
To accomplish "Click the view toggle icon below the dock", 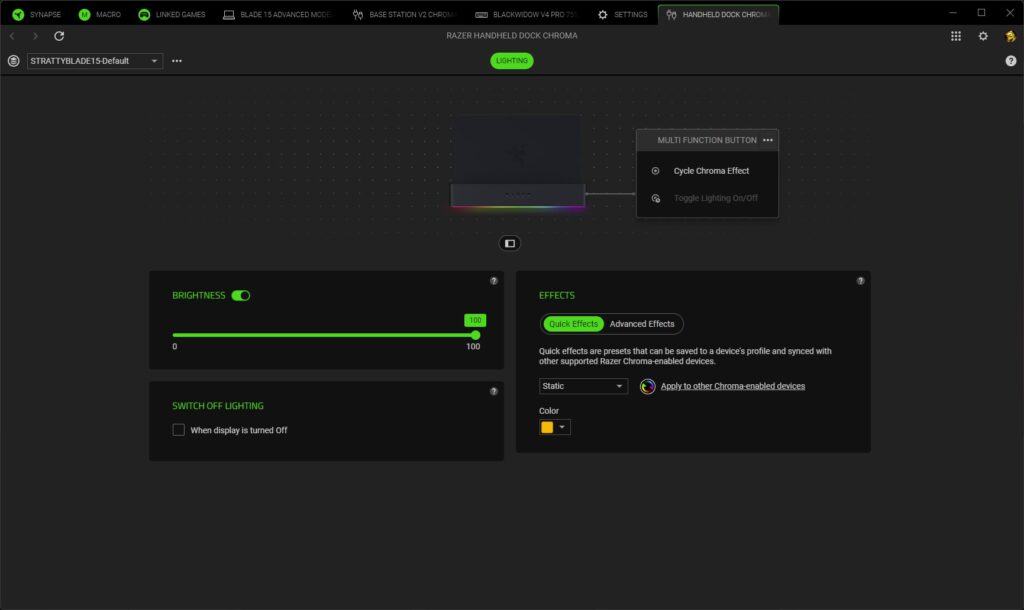I will click(509, 244).
